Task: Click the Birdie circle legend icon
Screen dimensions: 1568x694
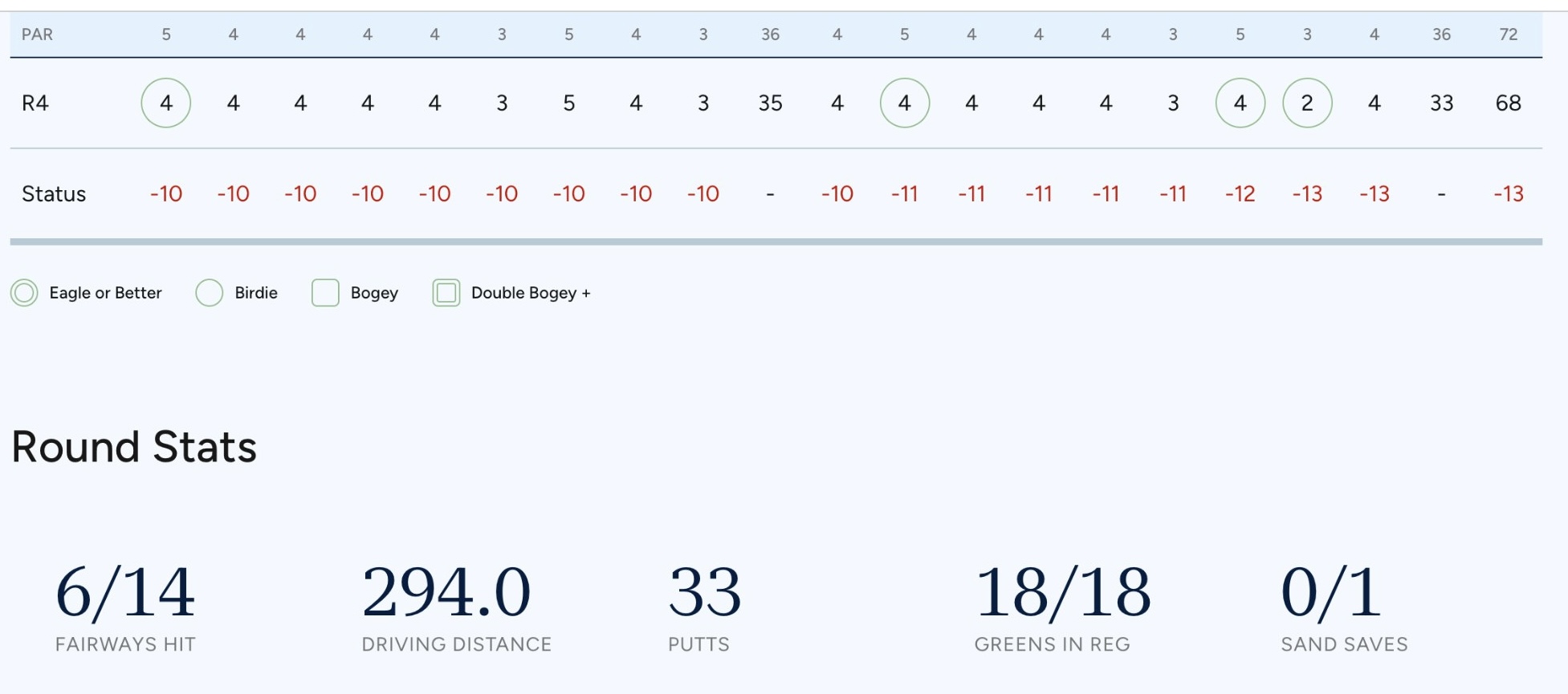Action: (210, 293)
